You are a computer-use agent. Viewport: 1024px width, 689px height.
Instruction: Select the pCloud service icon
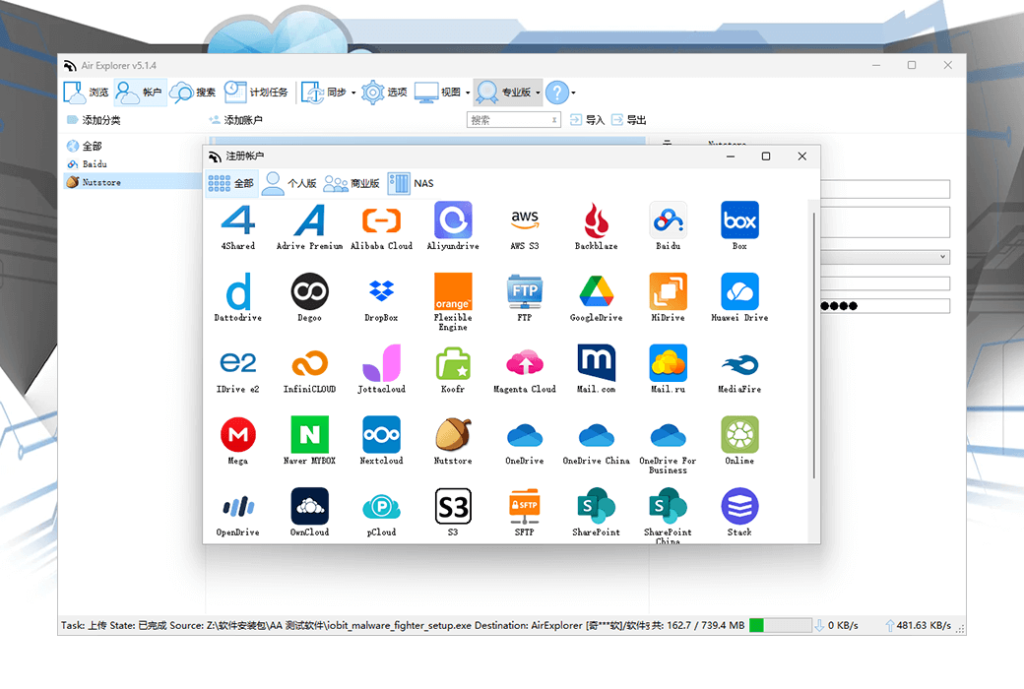point(381,506)
